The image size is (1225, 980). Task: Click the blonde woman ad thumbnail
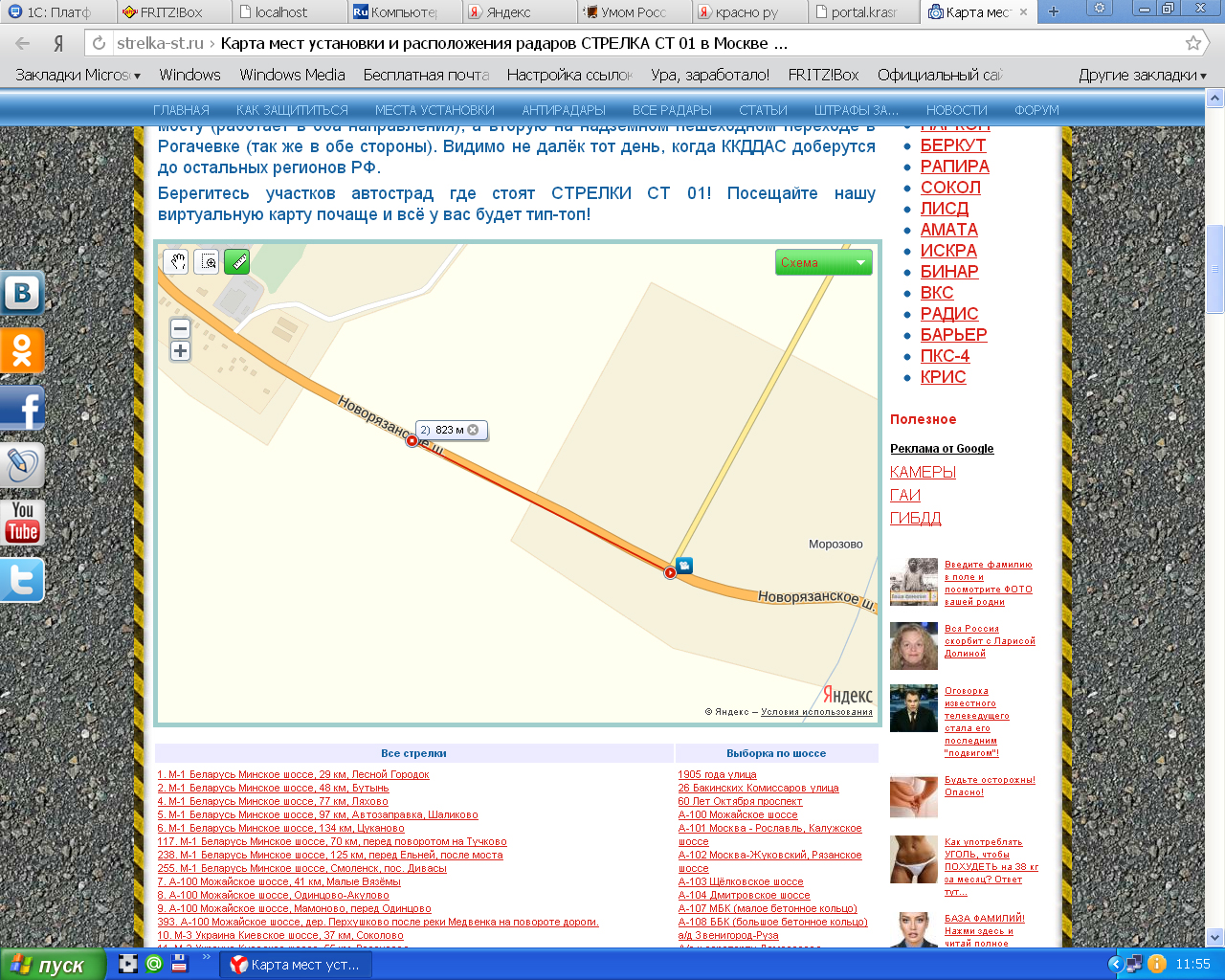[914, 645]
